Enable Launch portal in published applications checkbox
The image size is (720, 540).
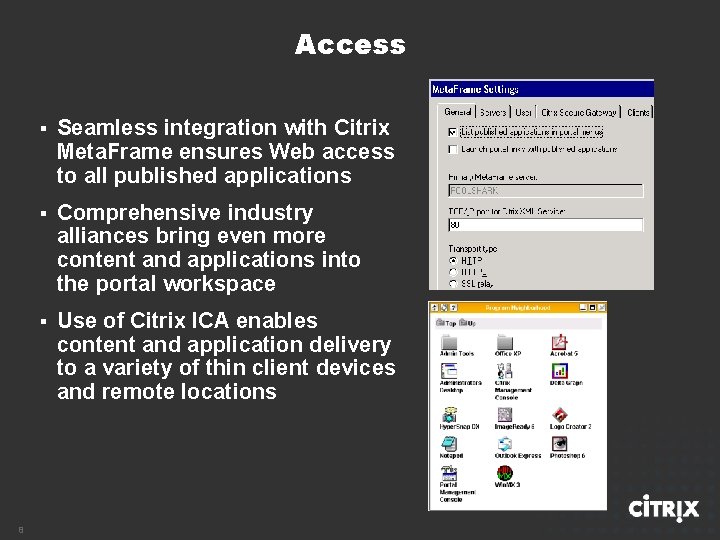[453, 149]
